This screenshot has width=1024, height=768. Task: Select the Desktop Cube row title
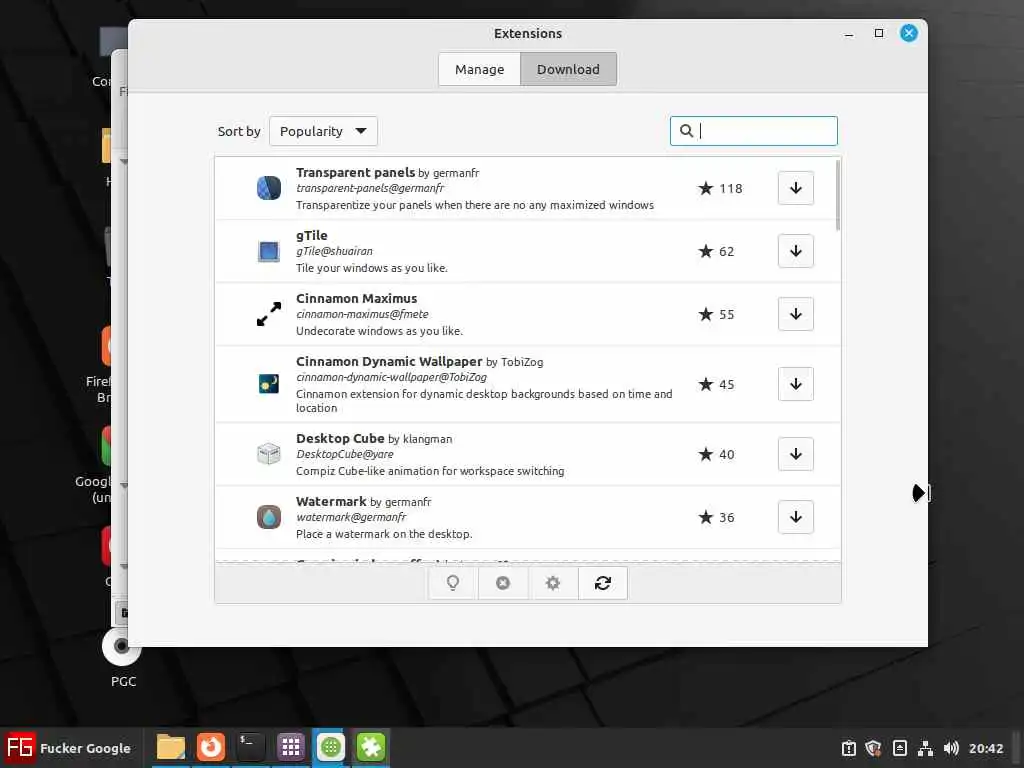pyautogui.click(x=340, y=439)
